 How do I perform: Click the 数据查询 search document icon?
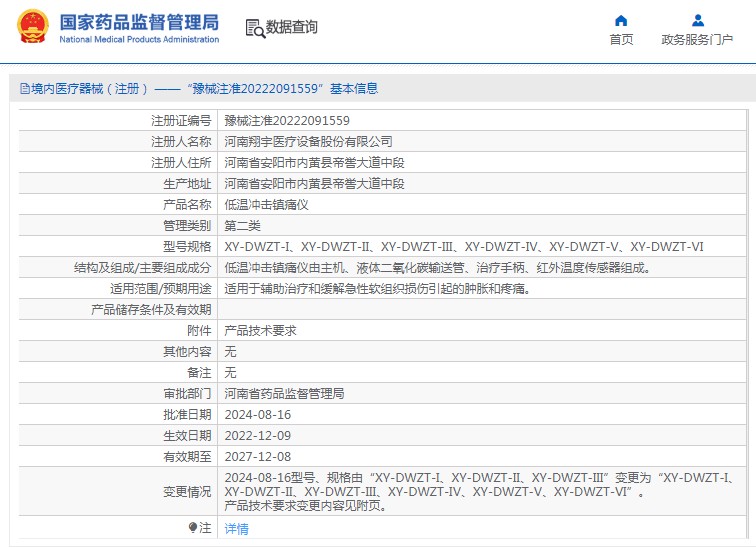(255, 28)
